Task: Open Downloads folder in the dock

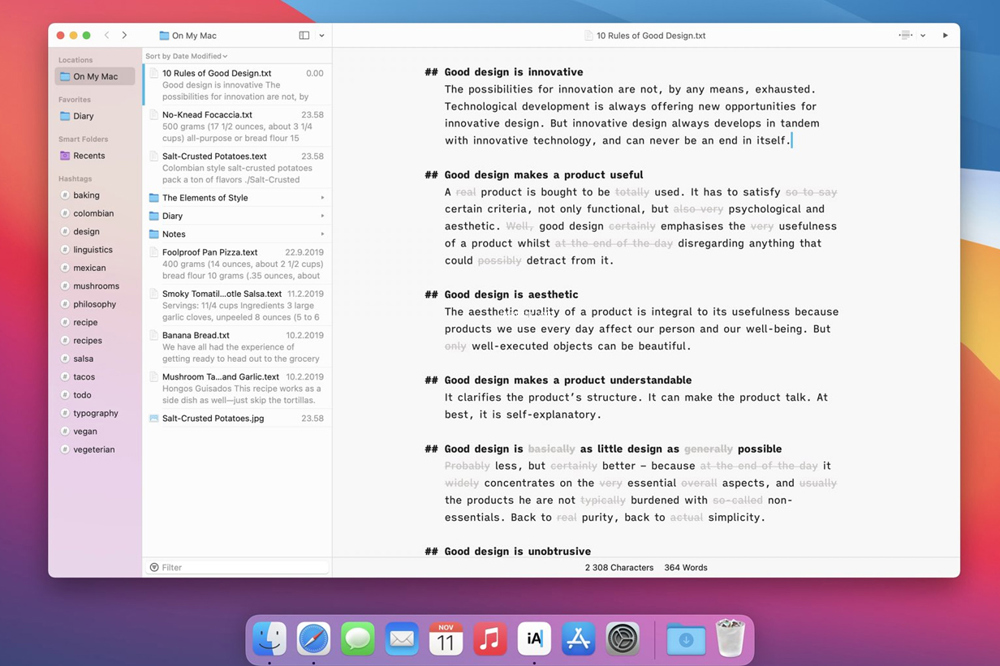Action: pos(686,640)
